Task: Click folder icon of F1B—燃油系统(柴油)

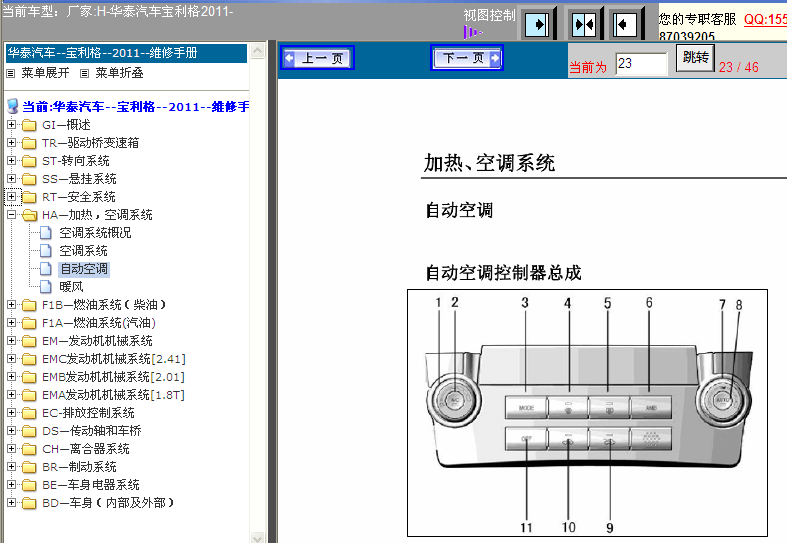Action: tap(29, 305)
